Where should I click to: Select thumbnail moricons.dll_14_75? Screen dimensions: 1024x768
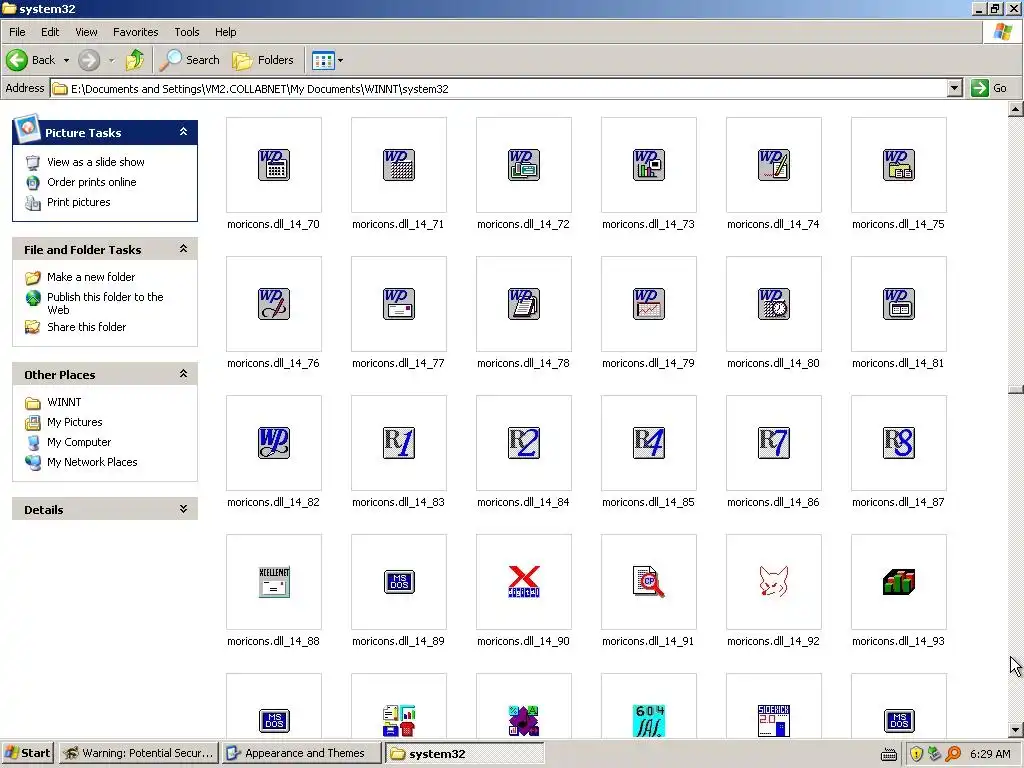click(899, 165)
